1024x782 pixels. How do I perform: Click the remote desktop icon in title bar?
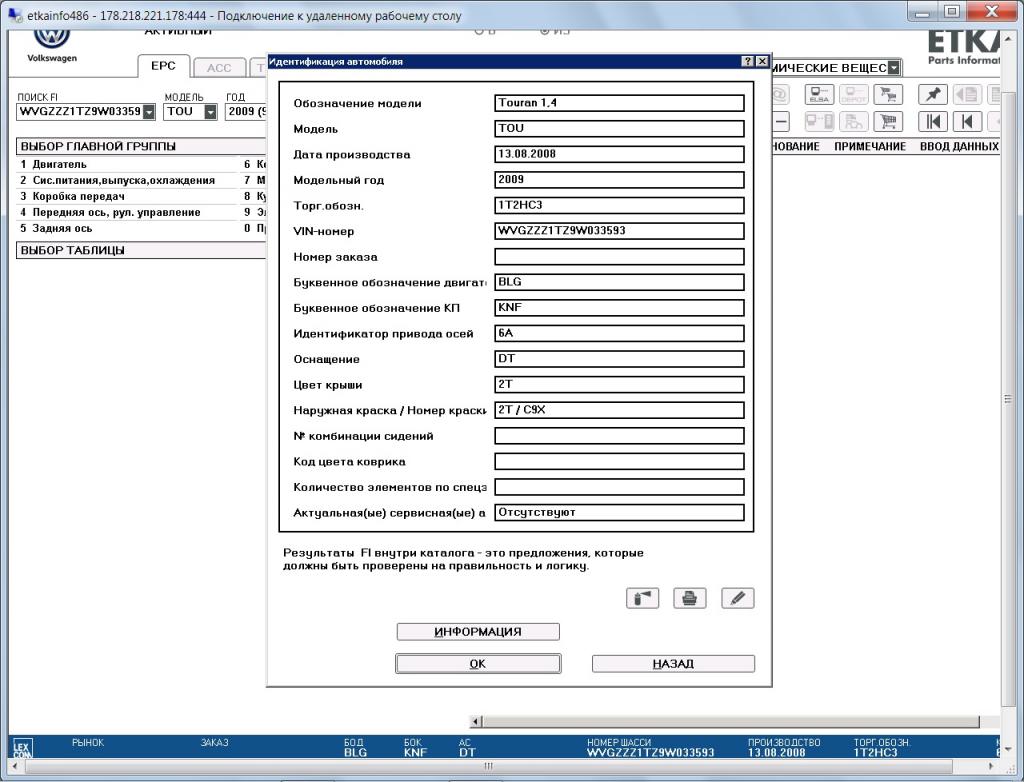[14, 14]
